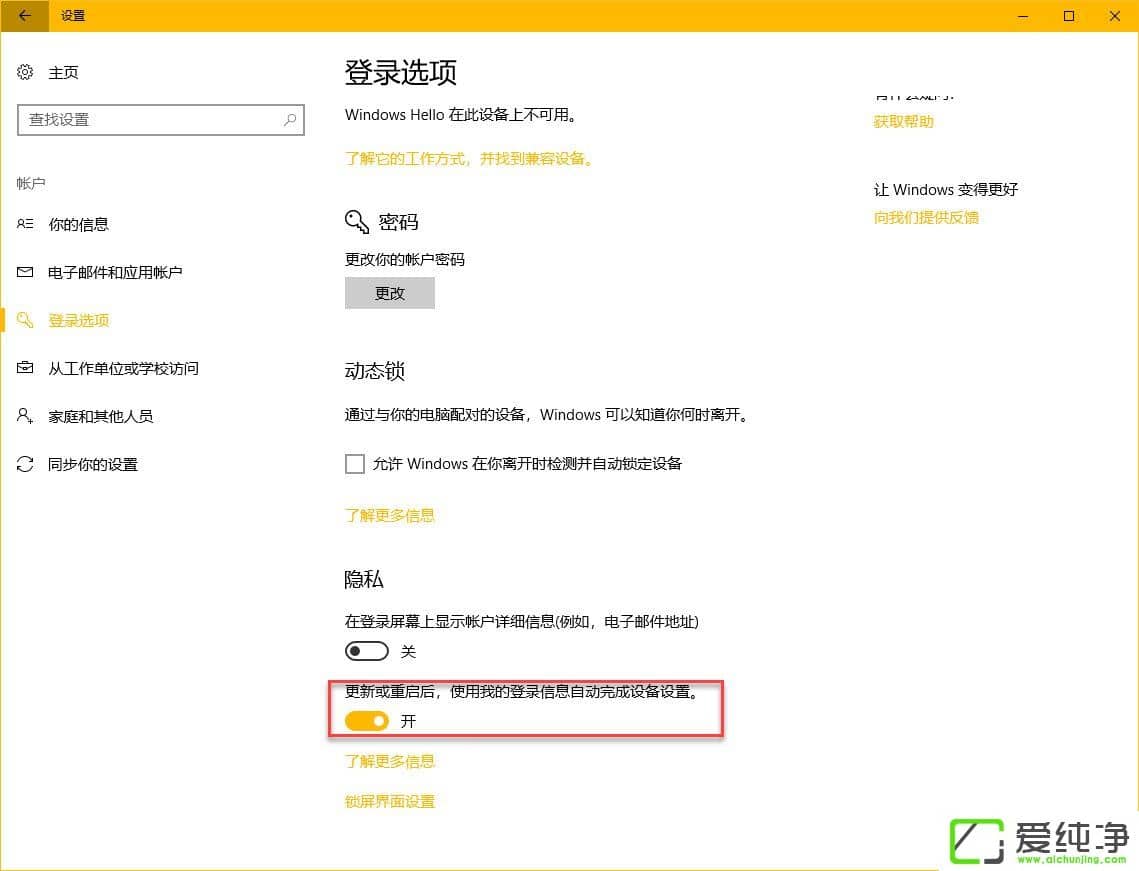Select 同步你的设置 in sidebar
The image size is (1139, 871).
[x=93, y=463]
